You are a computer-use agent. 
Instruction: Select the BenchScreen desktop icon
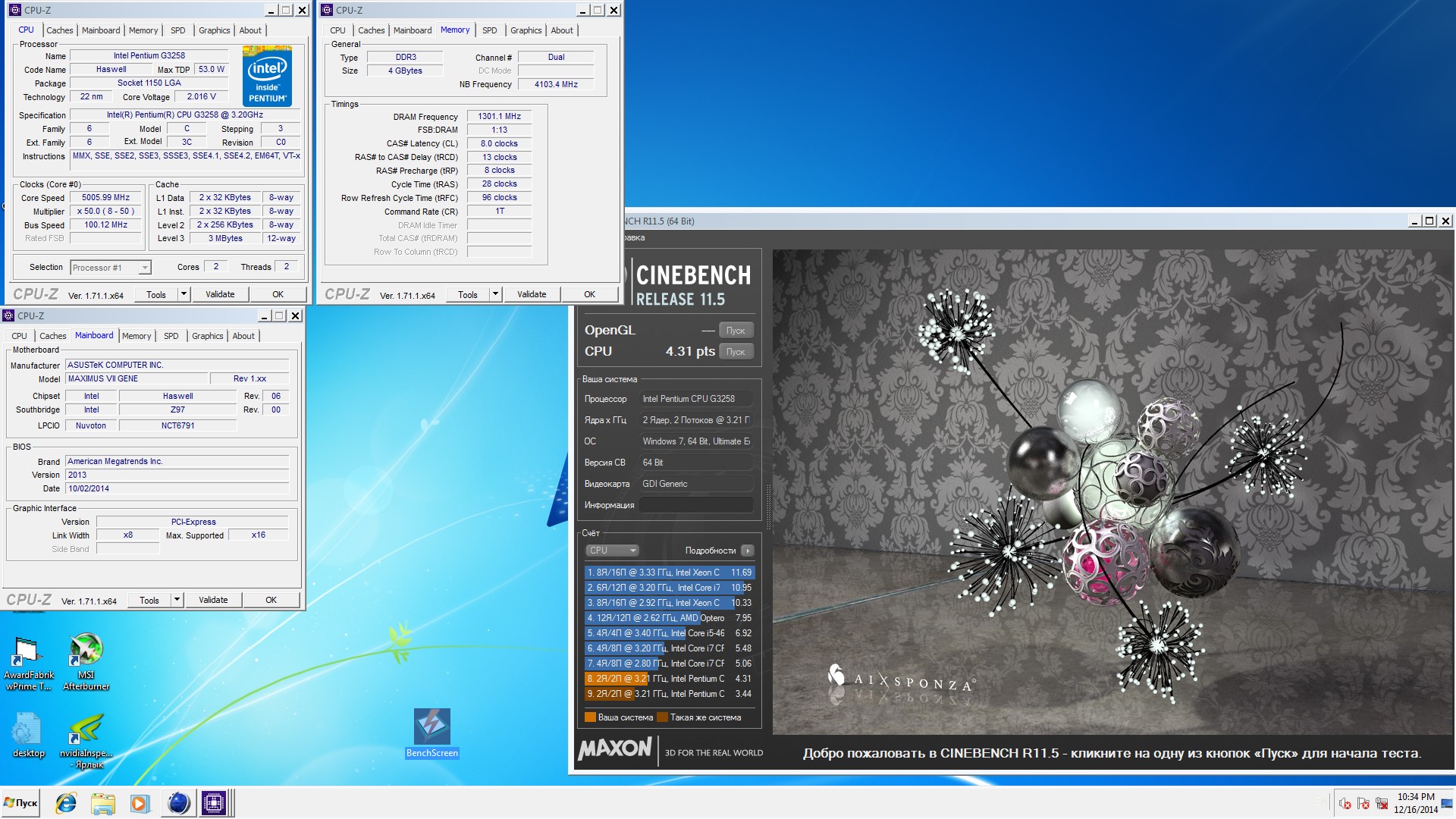[431, 733]
